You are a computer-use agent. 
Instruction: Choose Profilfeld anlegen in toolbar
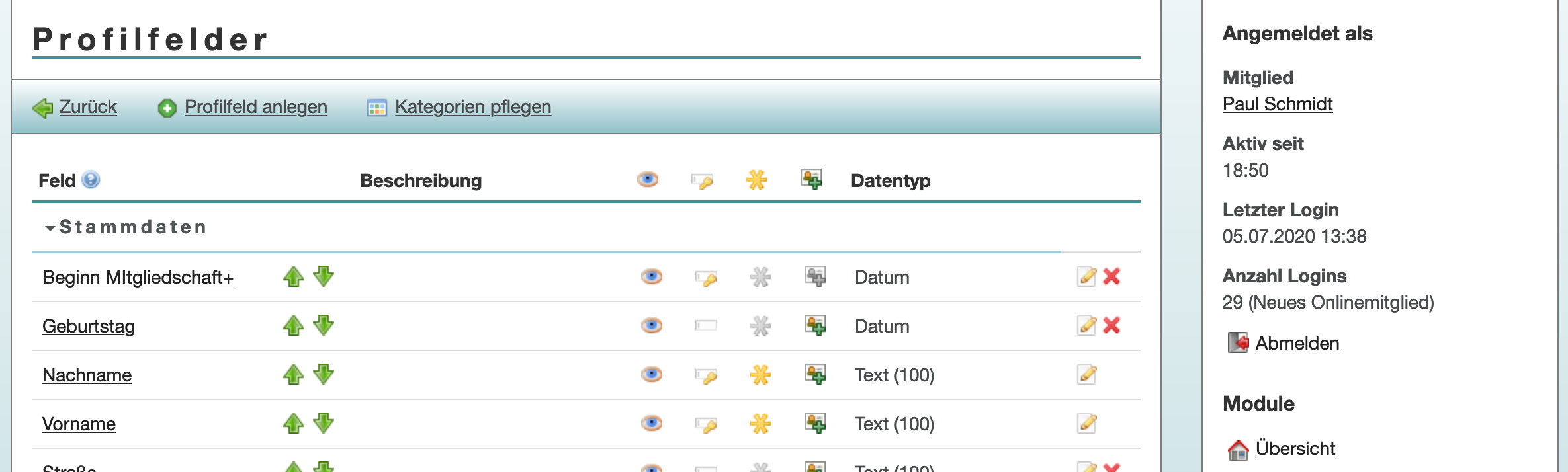(255, 107)
